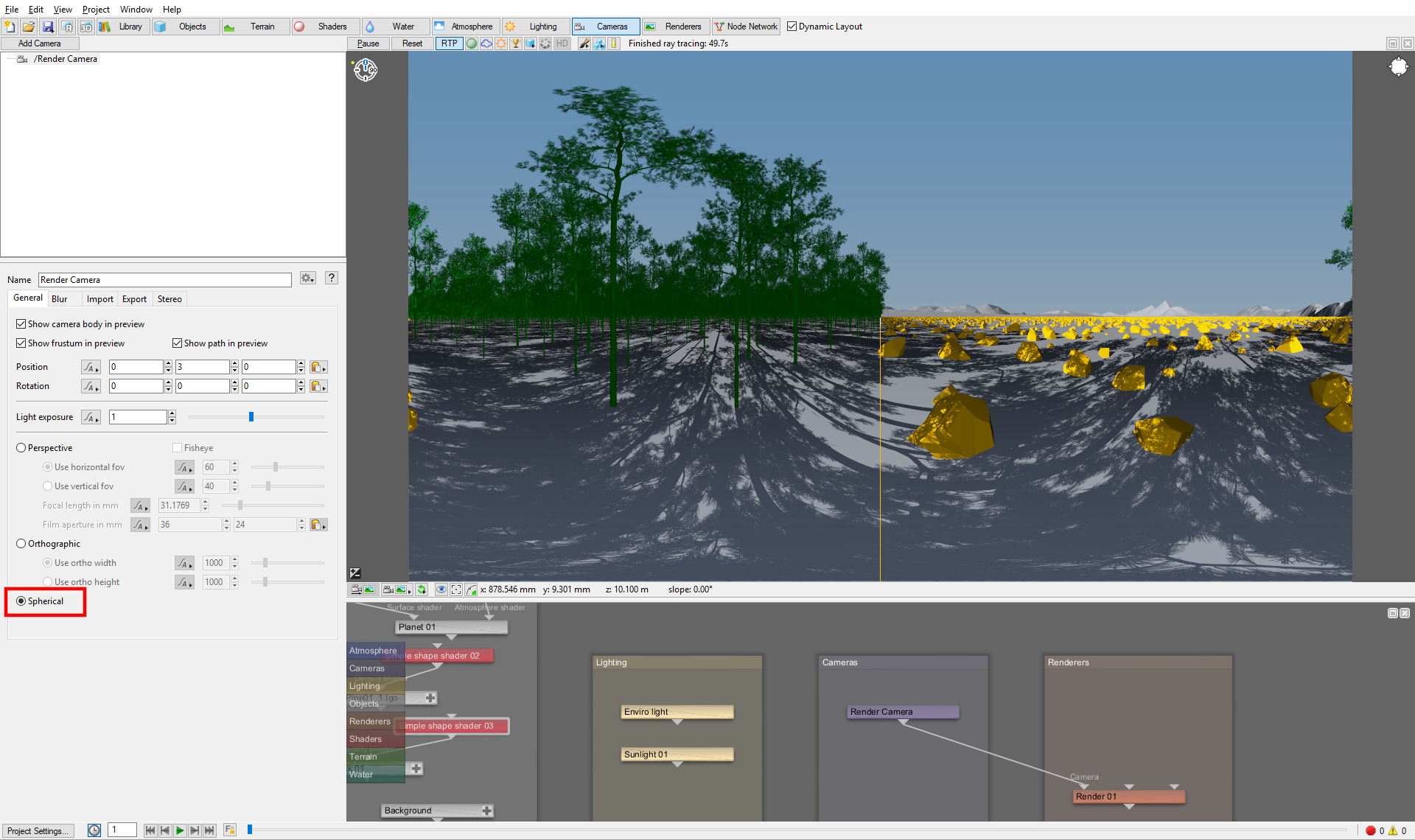
Task: Open the camera settings gear dropdown
Action: [308, 279]
